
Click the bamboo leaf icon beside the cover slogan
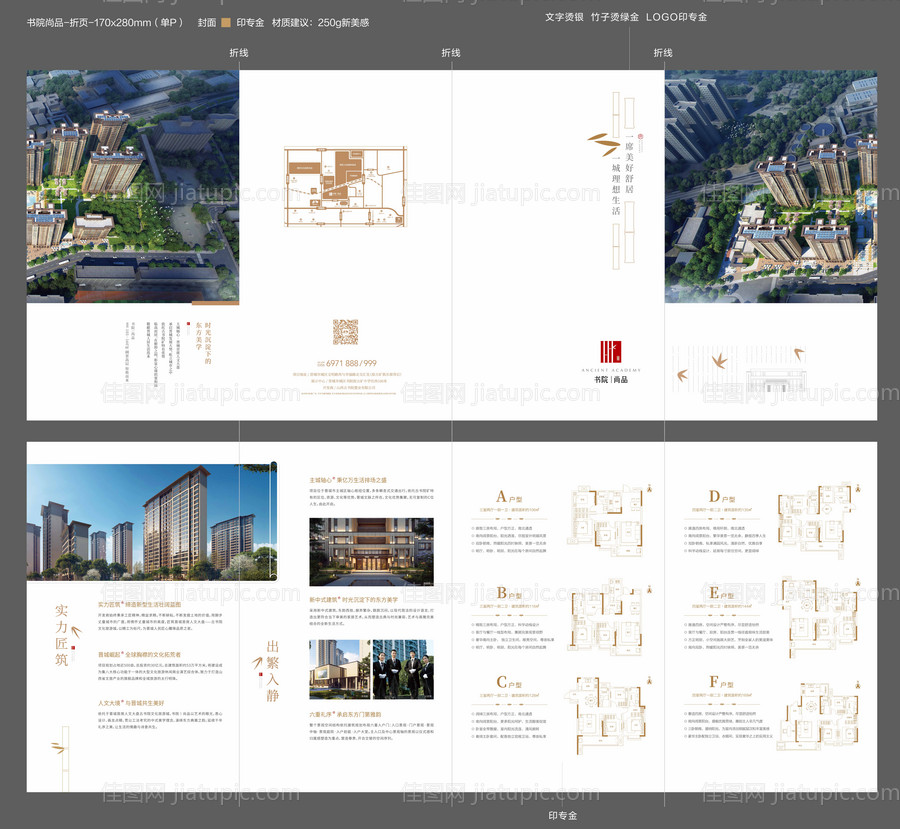pos(598,143)
